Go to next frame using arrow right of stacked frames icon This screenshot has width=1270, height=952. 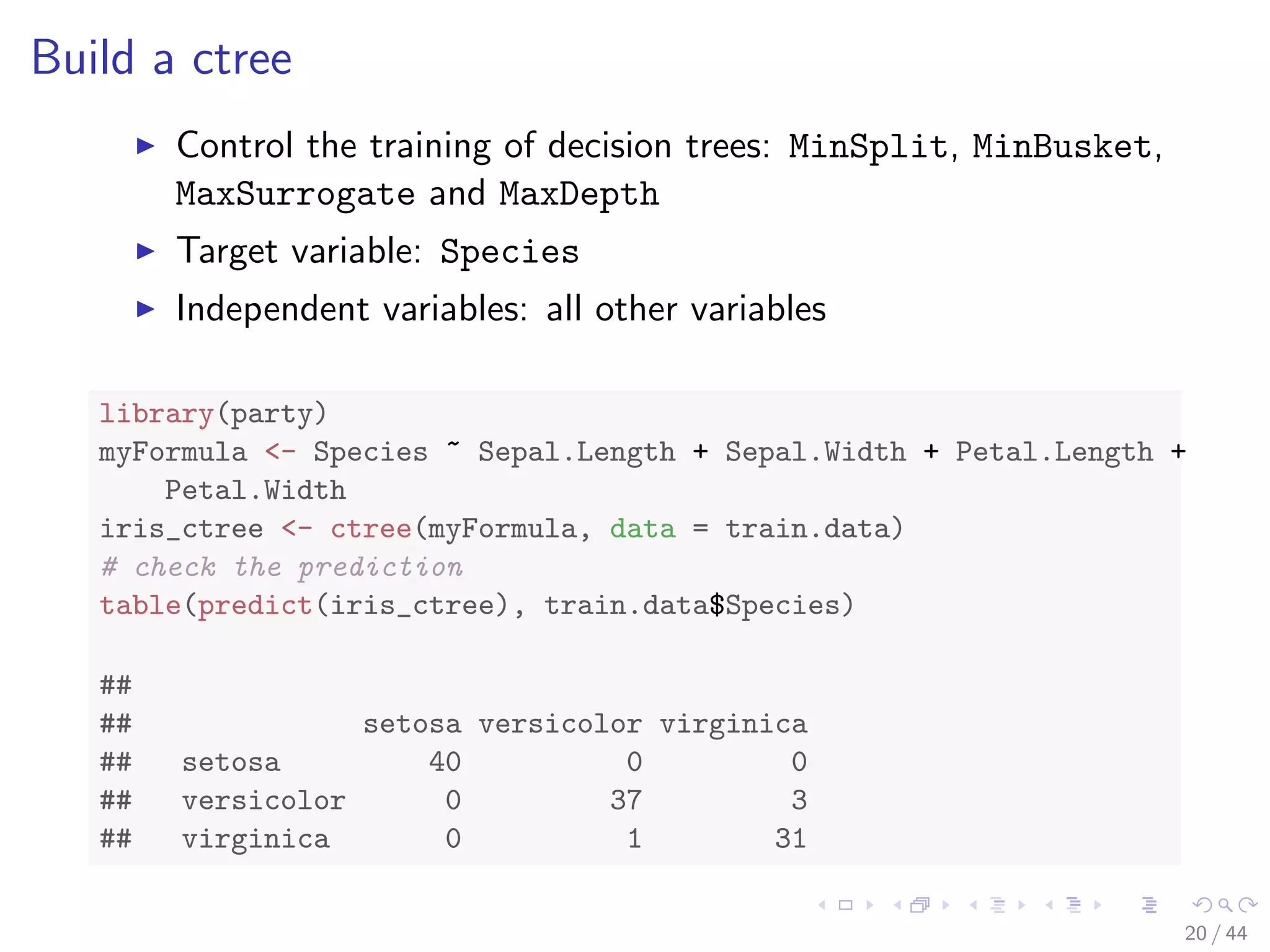coord(946,905)
